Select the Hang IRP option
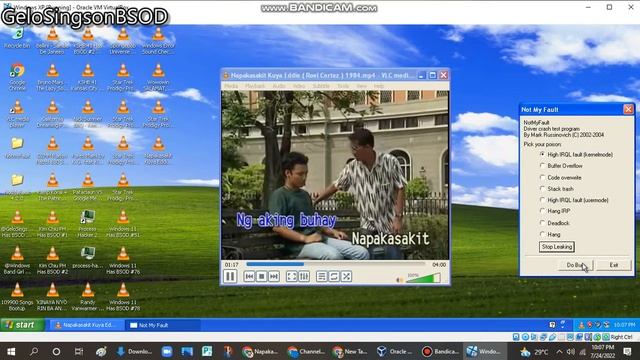 coord(555,211)
